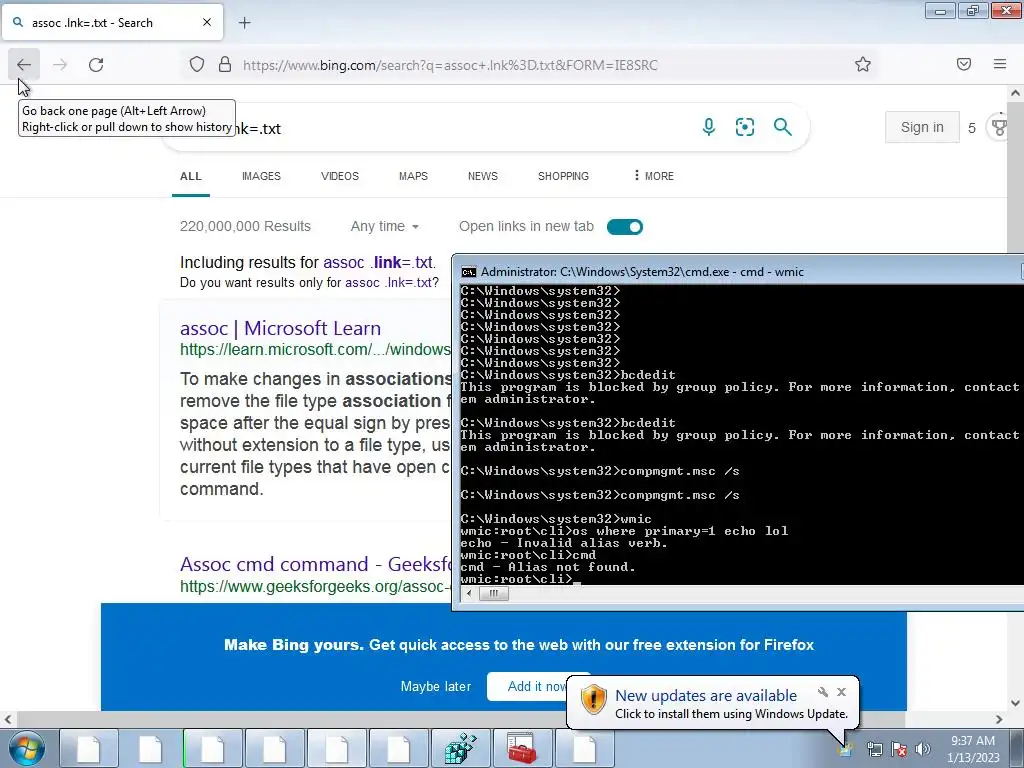Open the Save to Pocket icon

coord(964,64)
